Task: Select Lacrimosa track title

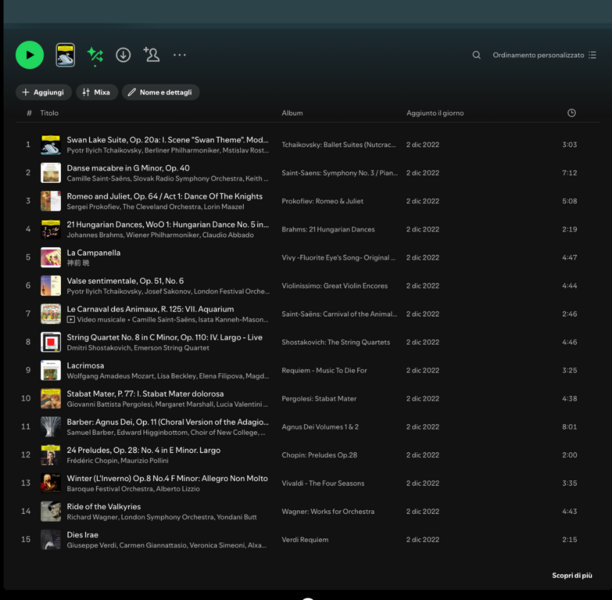Action: click(85, 365)
